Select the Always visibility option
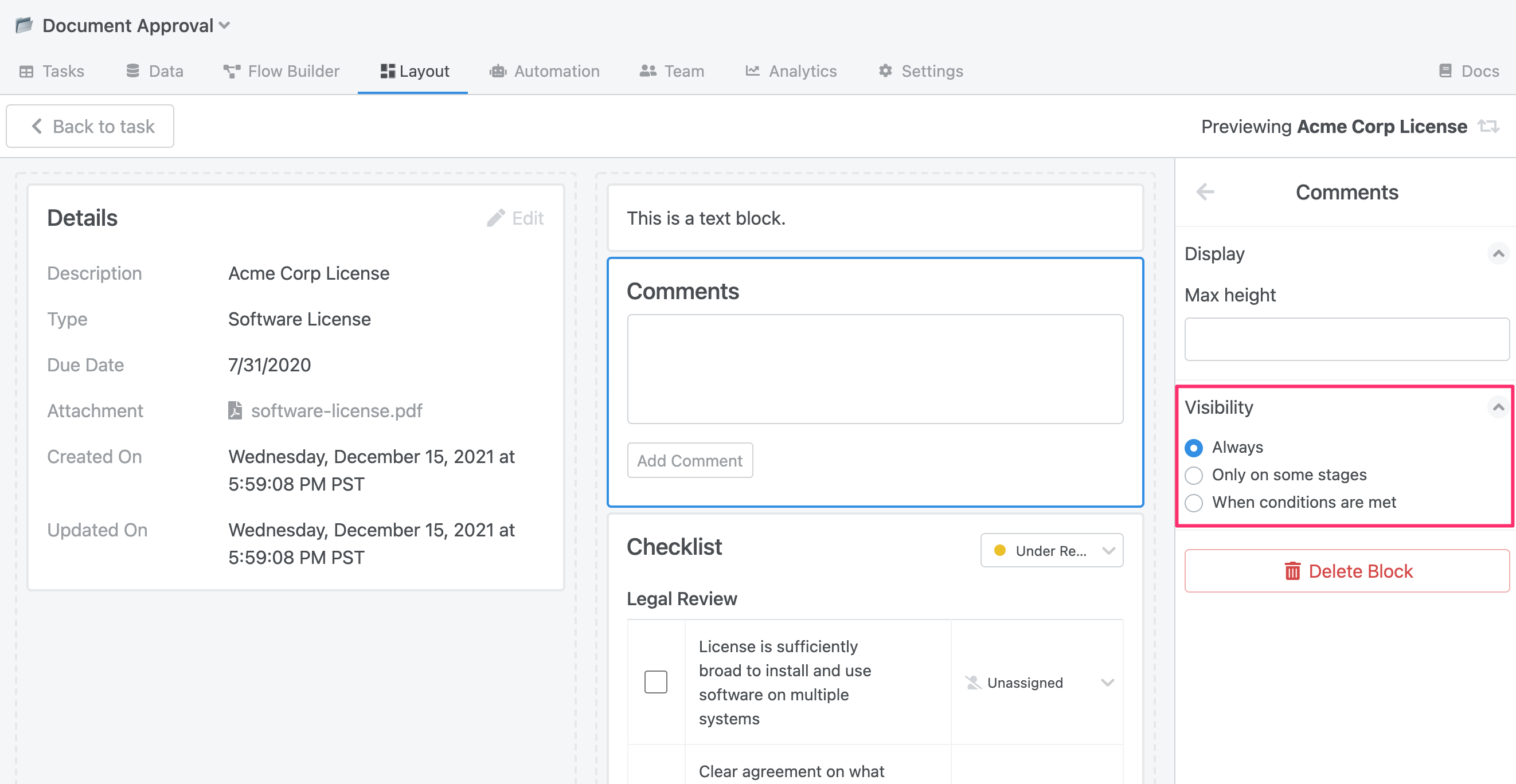 pos(1194,448)
